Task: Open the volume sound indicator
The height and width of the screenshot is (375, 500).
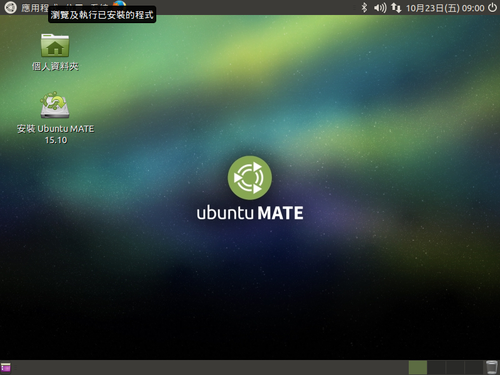Action: tap(380, 7)
